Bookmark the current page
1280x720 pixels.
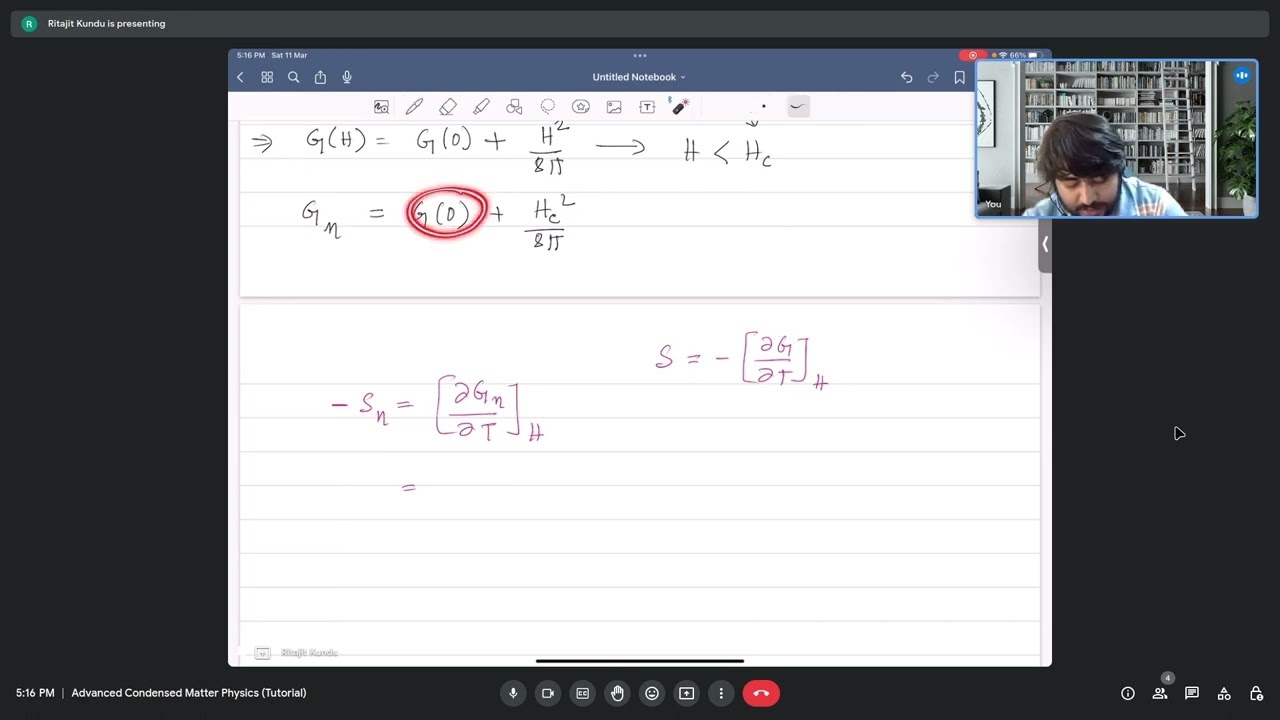(960, 77)
